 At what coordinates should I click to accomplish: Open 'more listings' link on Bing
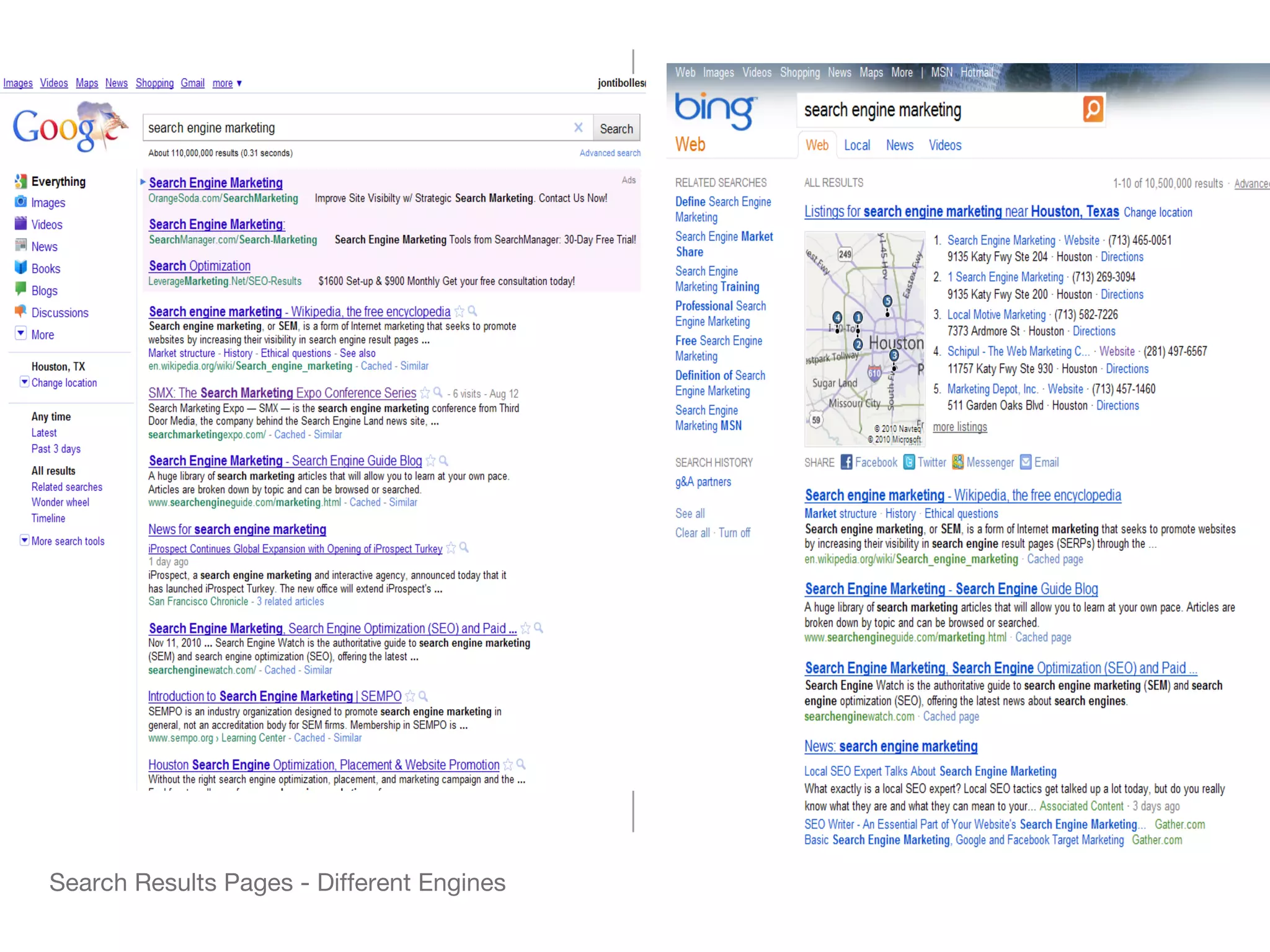pyautogui.click(x=959, y=427)
